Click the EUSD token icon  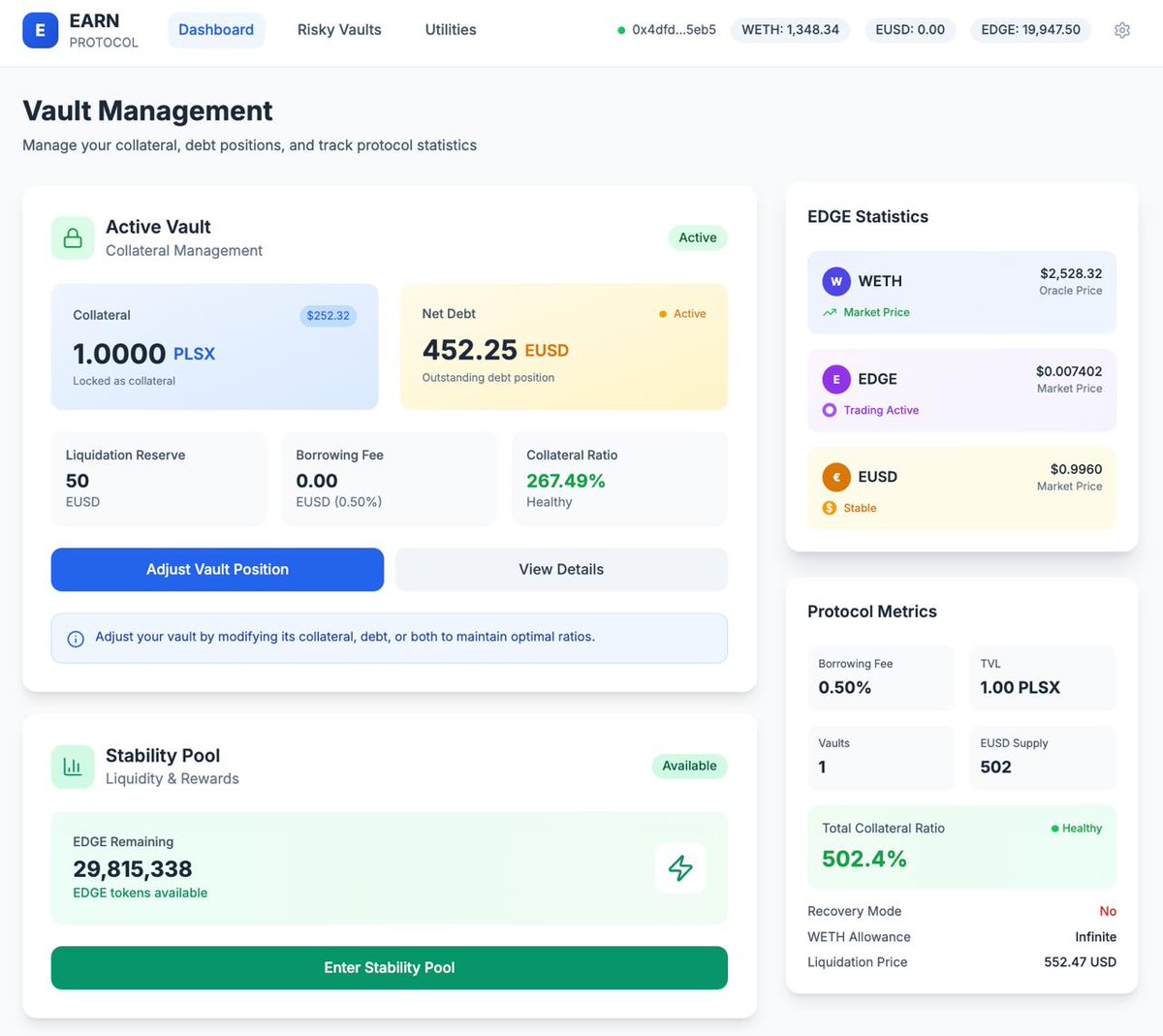836,477
